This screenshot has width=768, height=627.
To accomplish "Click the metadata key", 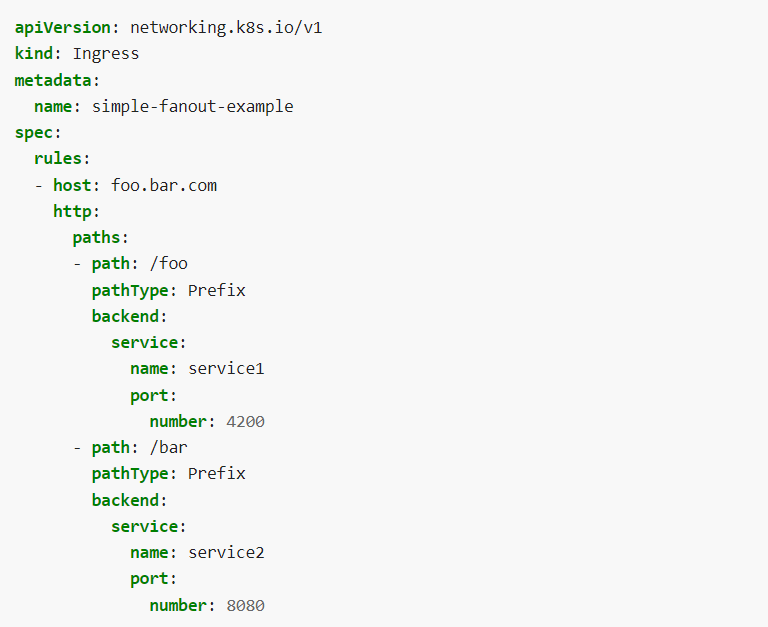I will [56, 79].
